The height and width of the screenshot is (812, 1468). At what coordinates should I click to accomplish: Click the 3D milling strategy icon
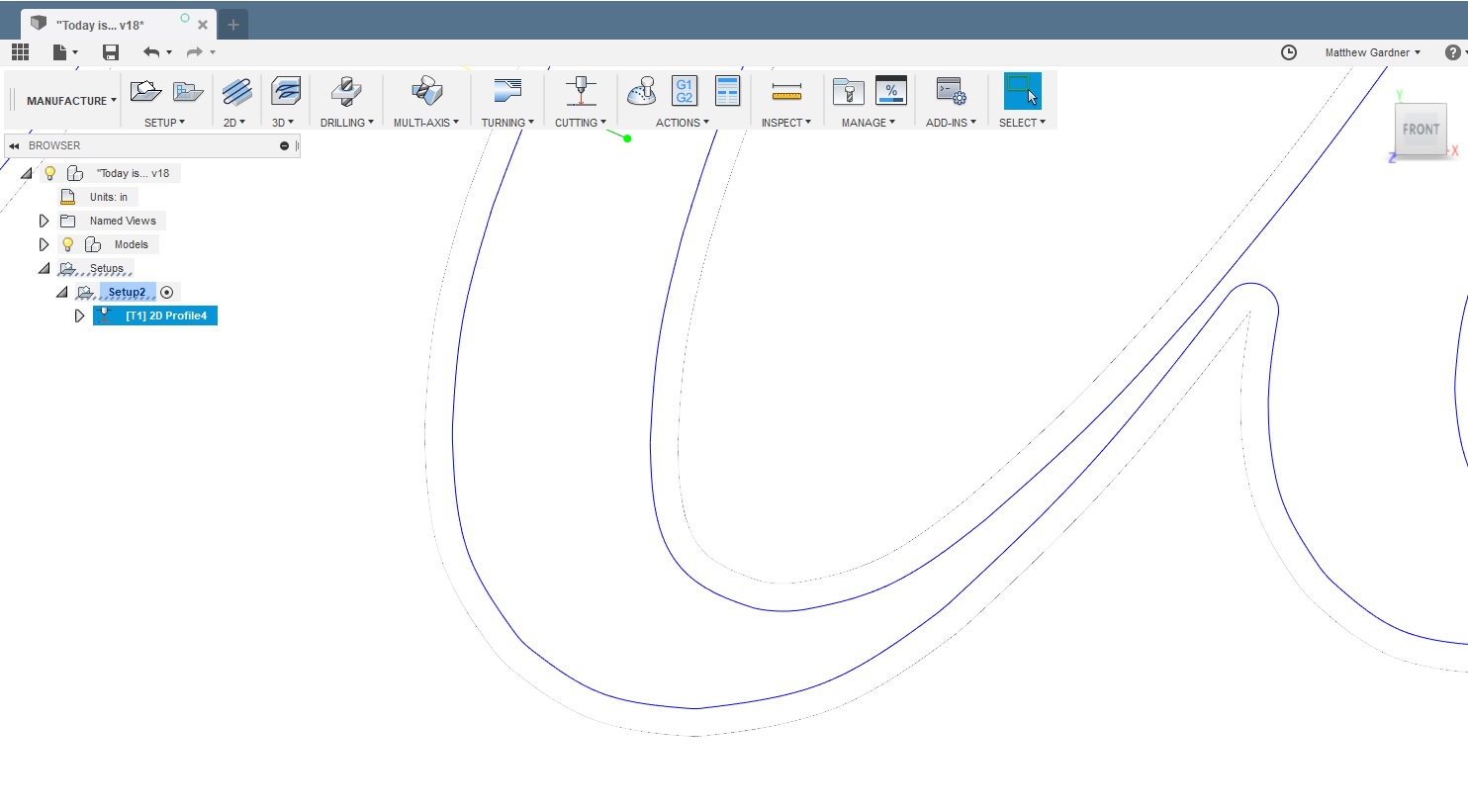click(285, 92)
